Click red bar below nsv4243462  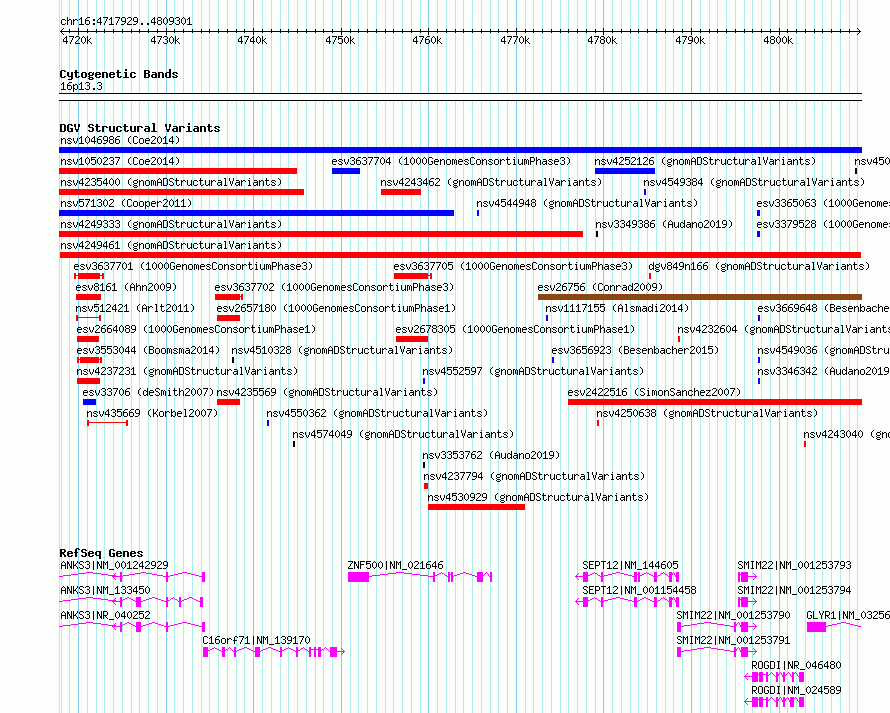(401, 192)
